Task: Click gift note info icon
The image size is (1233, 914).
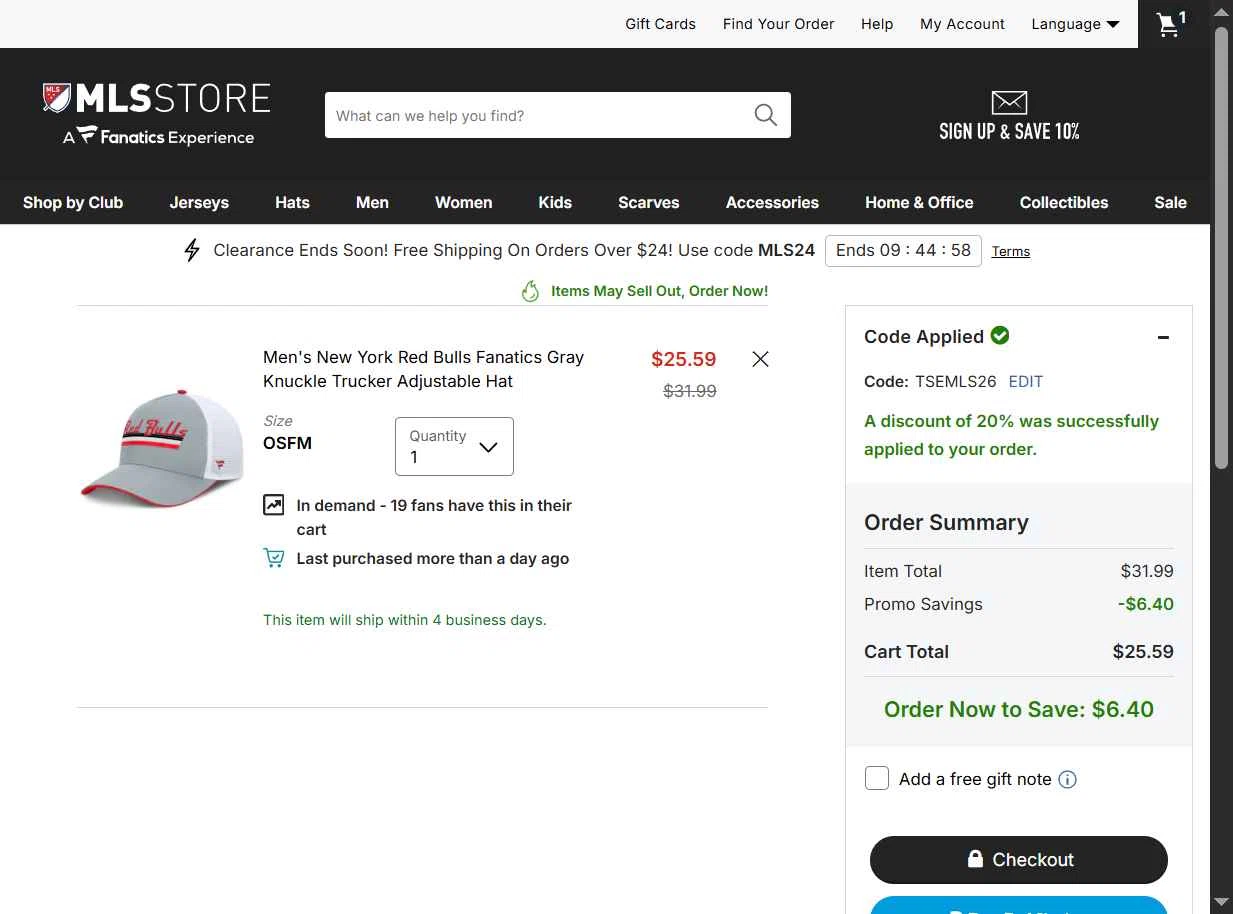Action: pyautogui.click(x=1067, y=779)
